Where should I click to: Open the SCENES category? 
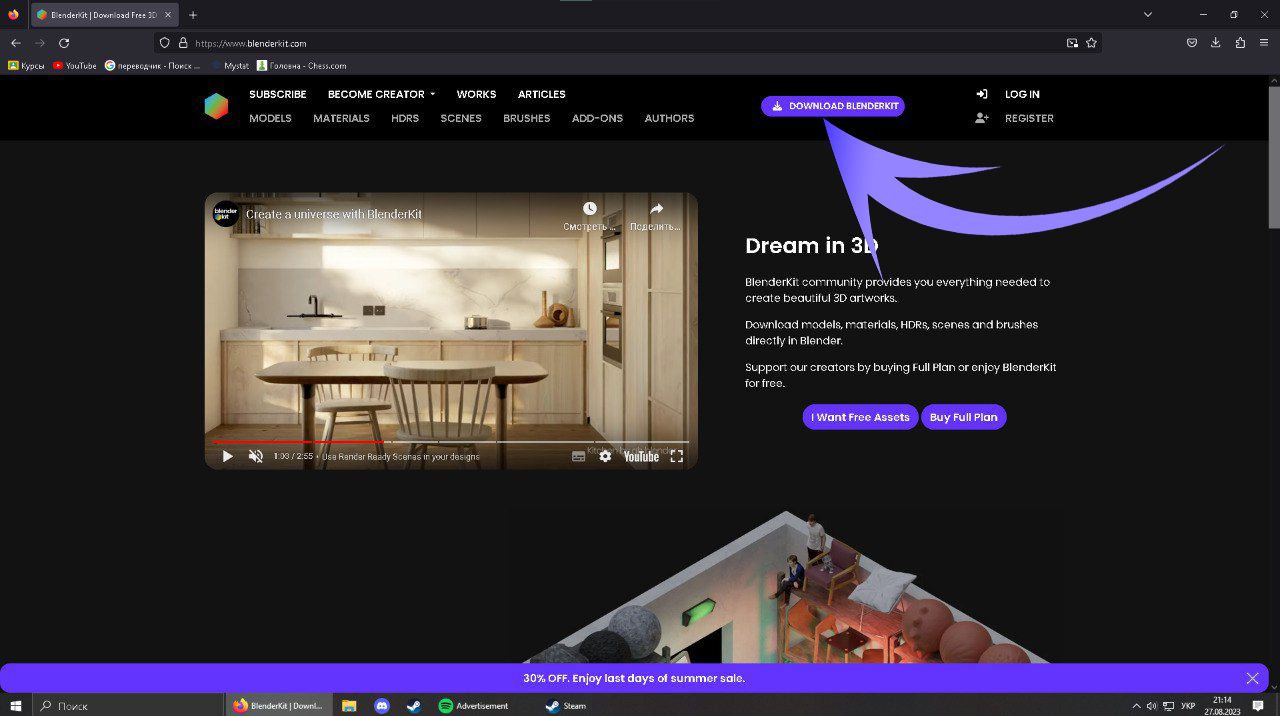461,118
